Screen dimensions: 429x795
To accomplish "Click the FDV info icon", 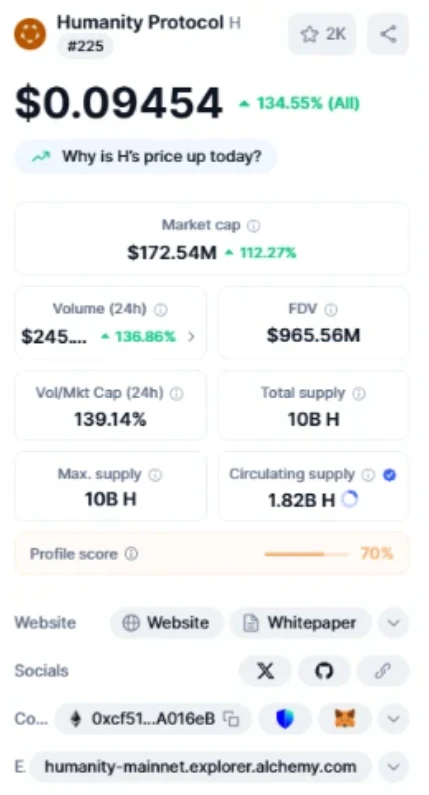I will click(331, 309).
